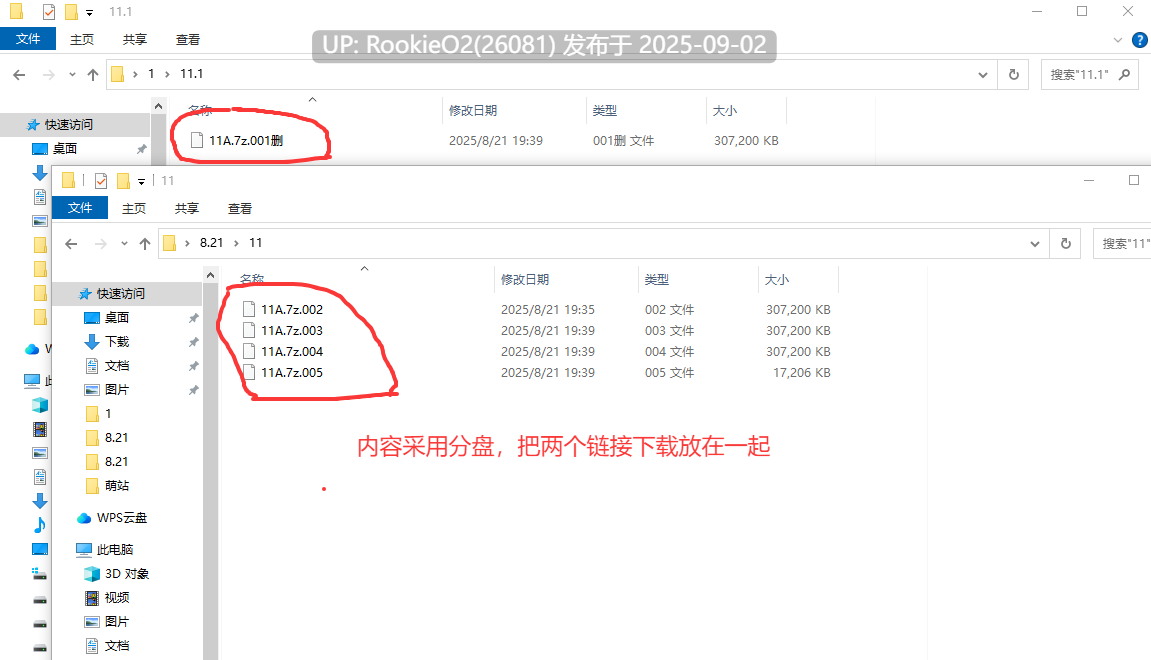Open recent locations dropdown in the 11.1 window

pos(72,74)
